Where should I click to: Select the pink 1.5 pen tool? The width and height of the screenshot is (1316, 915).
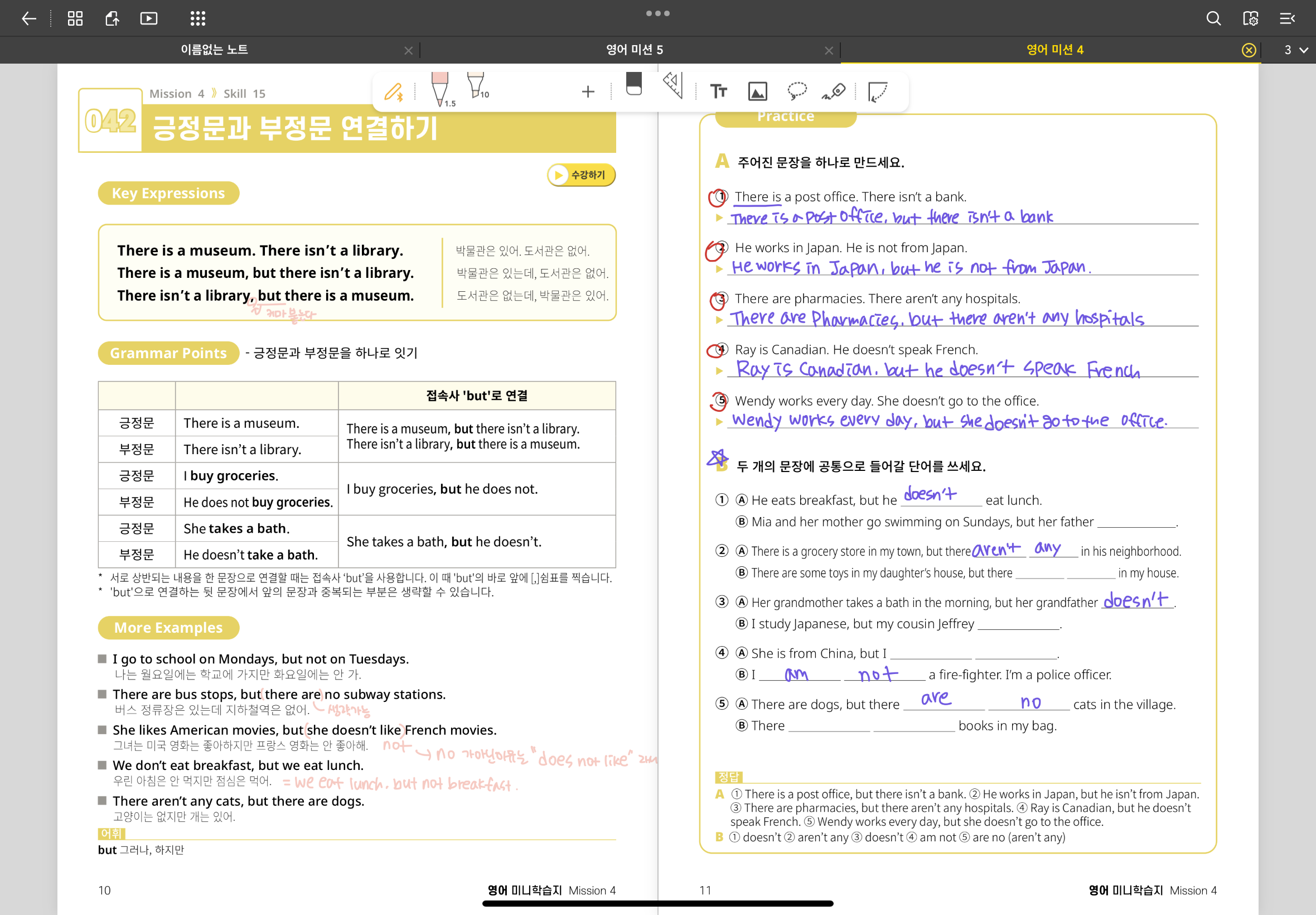440,89
